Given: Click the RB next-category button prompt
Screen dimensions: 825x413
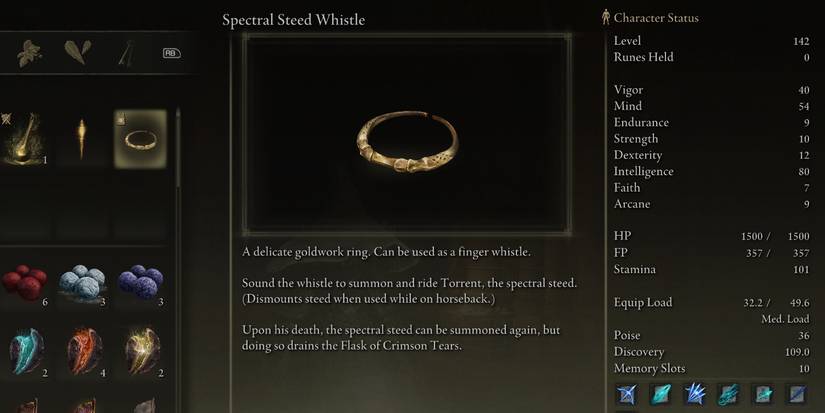Looking at the screenshot, I should point(172,53).
